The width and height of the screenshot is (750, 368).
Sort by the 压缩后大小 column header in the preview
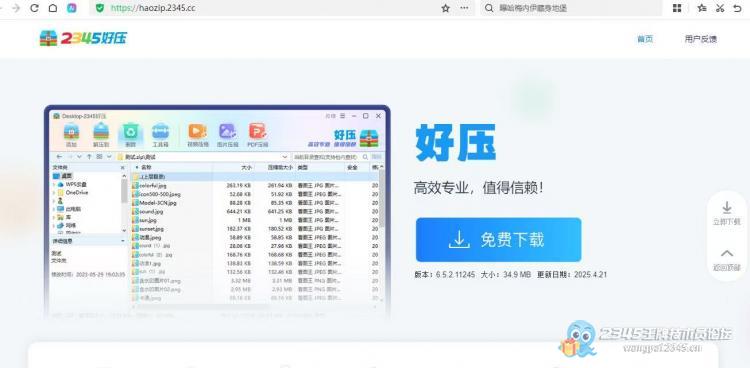(280, 168)
